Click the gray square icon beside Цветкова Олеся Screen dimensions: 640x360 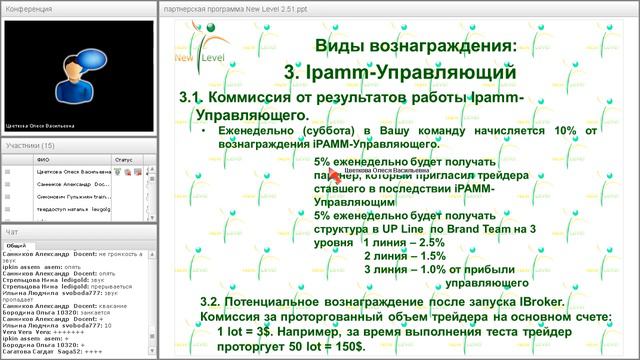pos(7,172)
